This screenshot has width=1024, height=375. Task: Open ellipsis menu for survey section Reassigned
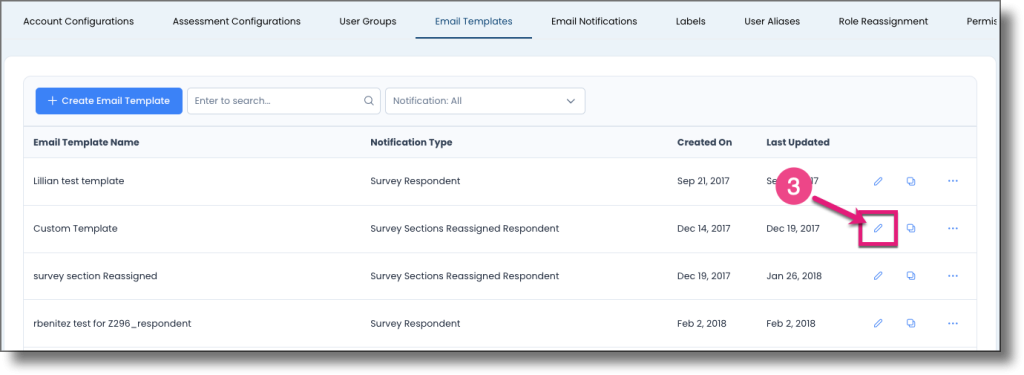tap(952, 276)
